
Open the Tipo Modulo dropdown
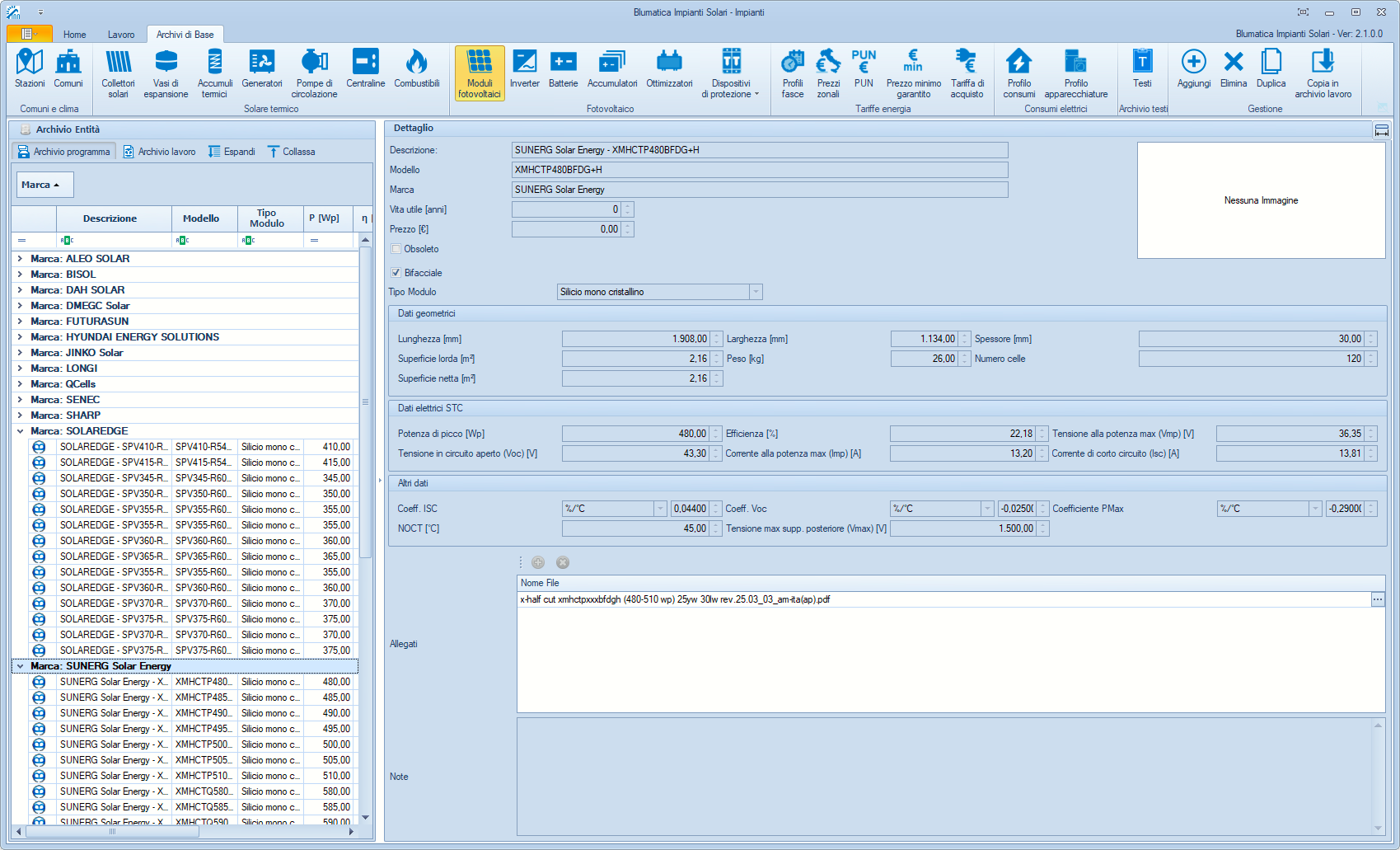click(x=756, y=292)
